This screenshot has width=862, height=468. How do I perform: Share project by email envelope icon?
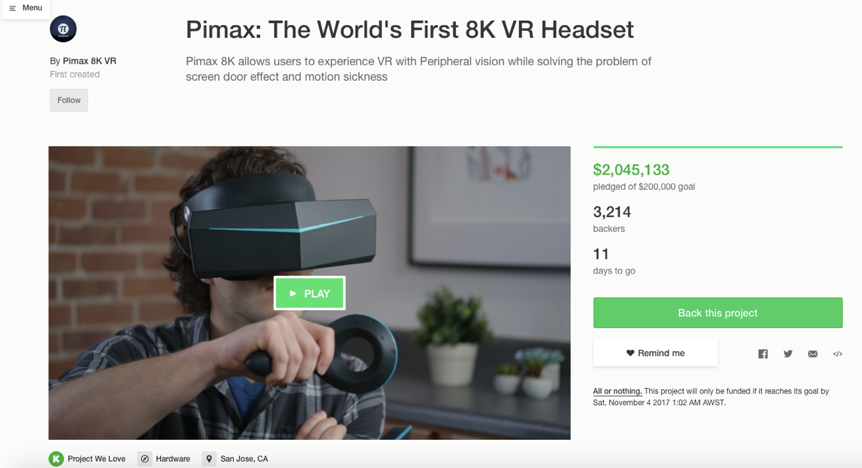click(813, 354)
